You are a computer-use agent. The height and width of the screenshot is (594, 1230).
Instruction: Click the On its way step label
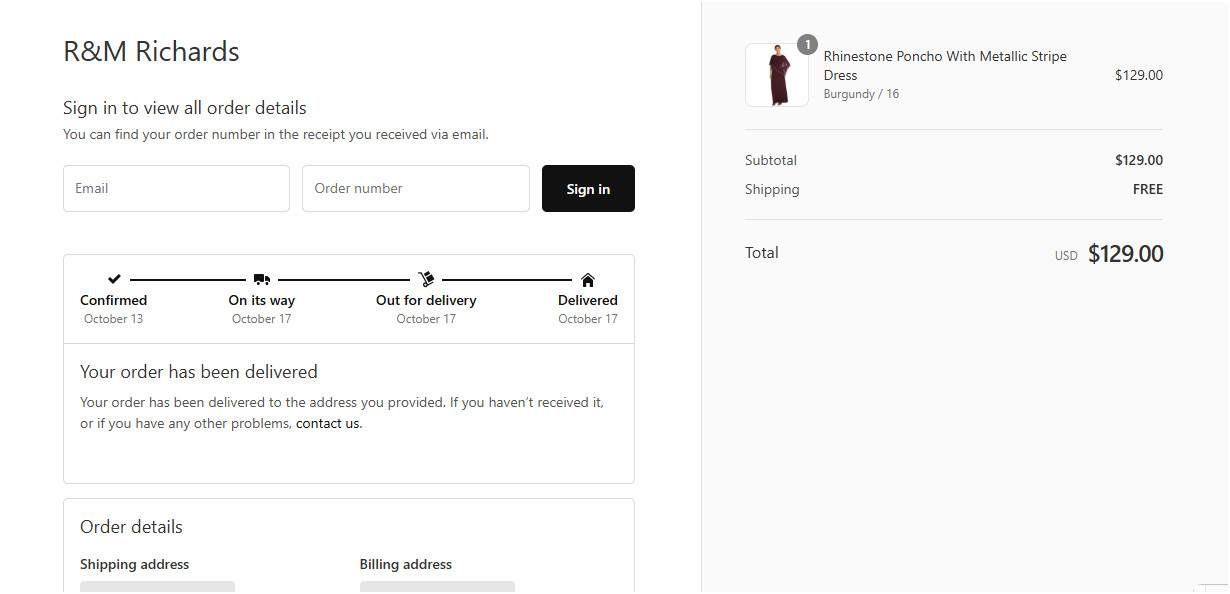point(262,300)
